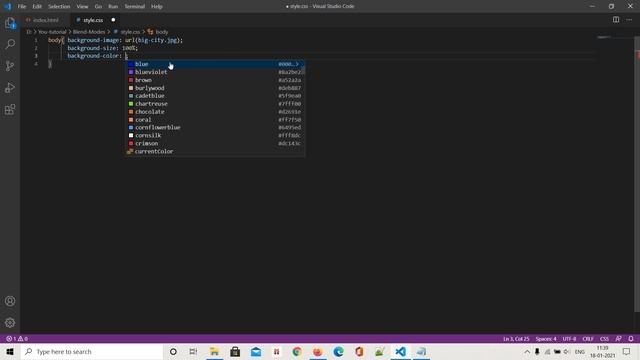Split the editor to the right
The image size is (640, 360).
616,20
